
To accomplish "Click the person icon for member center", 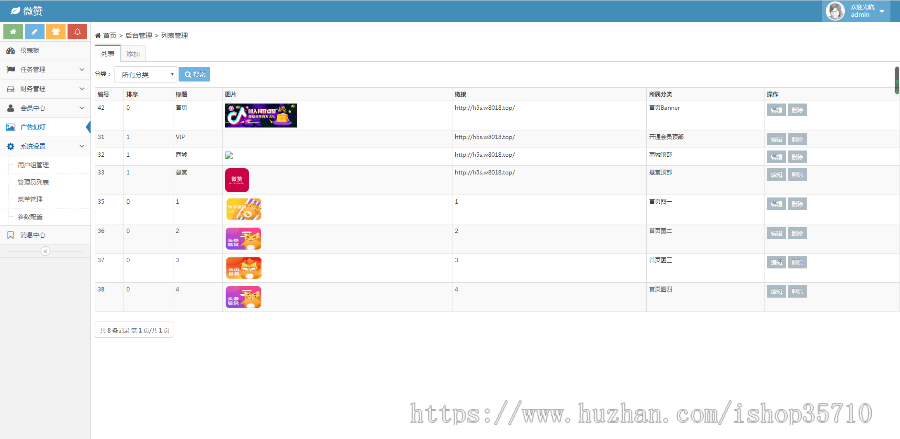I will click(10, 108).
